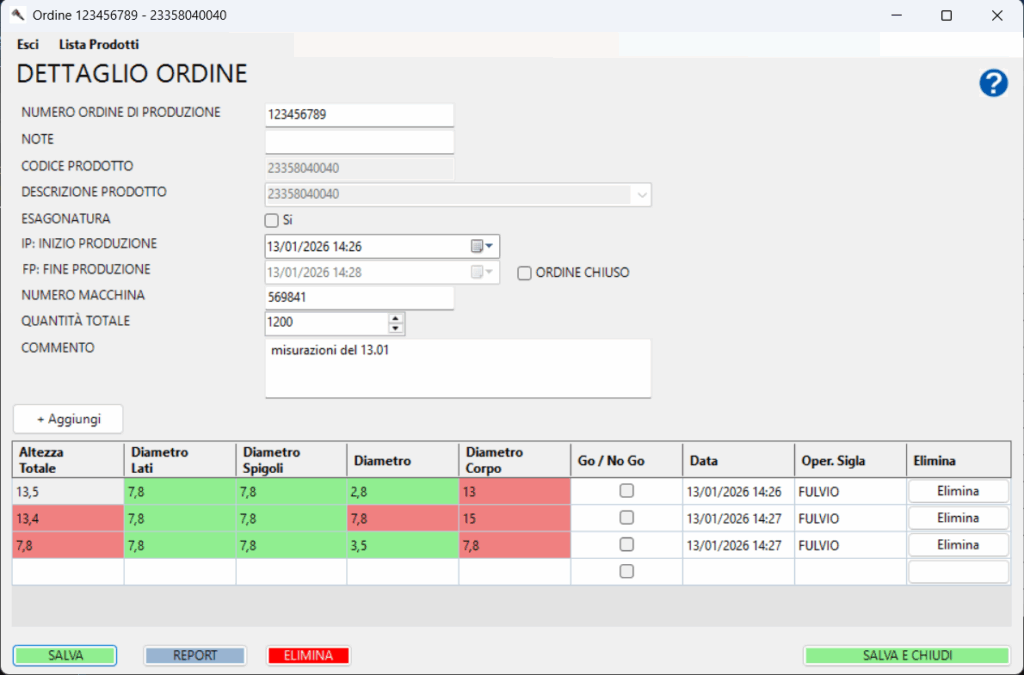The width and height of the screenshot is (1024, 675).
Task: Click the app icon in title bar
Action: (x=16, y=15)
